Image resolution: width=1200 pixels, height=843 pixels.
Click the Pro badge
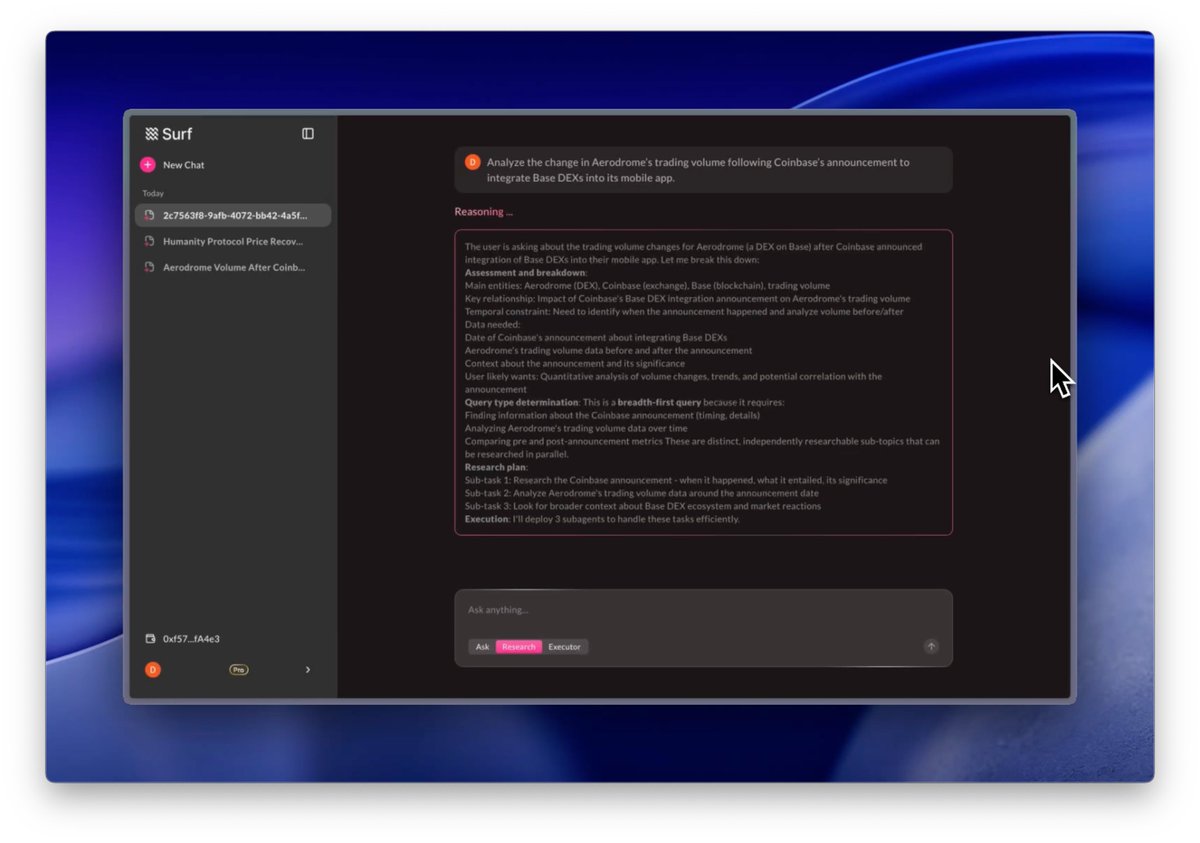[x=239, y=670]
